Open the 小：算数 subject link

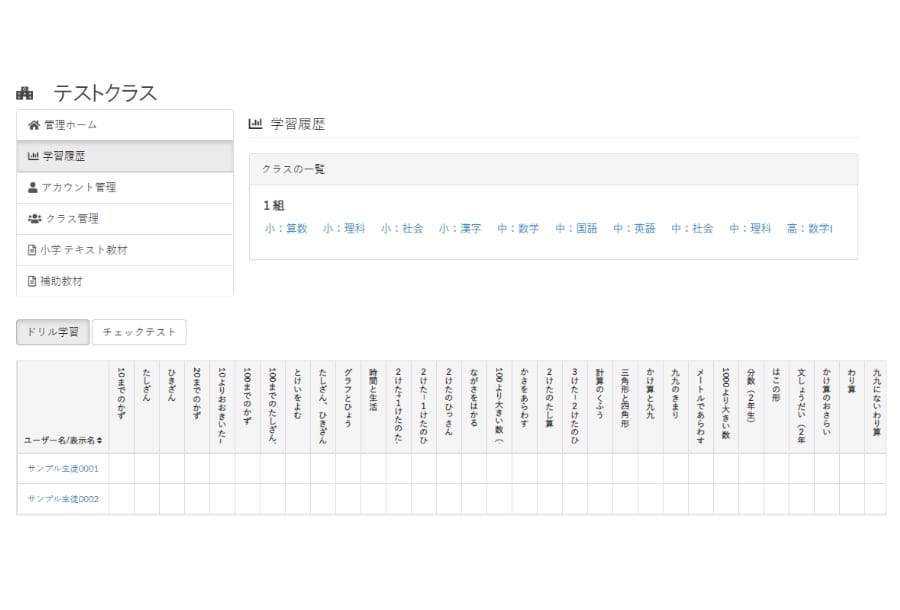pyautogui.click(x=286, y=229)
